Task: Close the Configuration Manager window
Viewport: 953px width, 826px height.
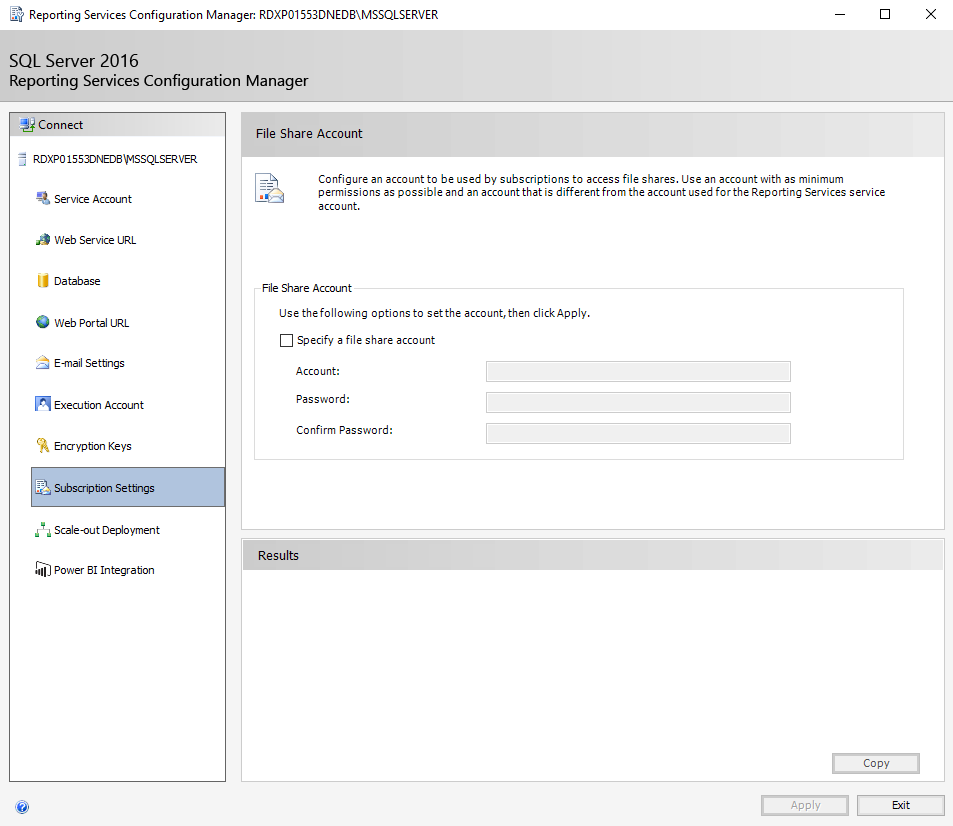Action: point(930,14)
